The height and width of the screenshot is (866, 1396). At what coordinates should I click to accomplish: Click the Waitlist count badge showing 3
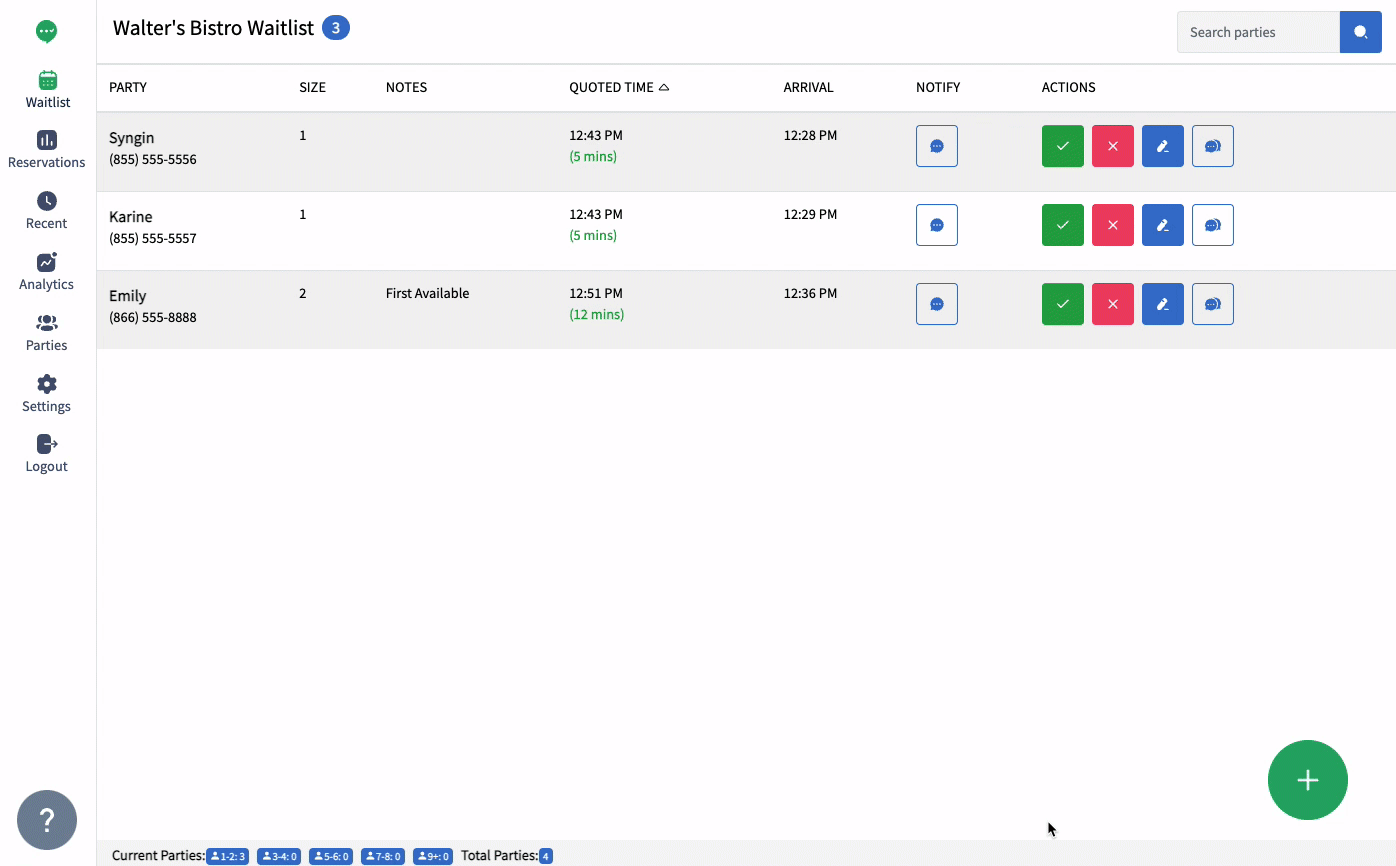click(x=337, y=27)
